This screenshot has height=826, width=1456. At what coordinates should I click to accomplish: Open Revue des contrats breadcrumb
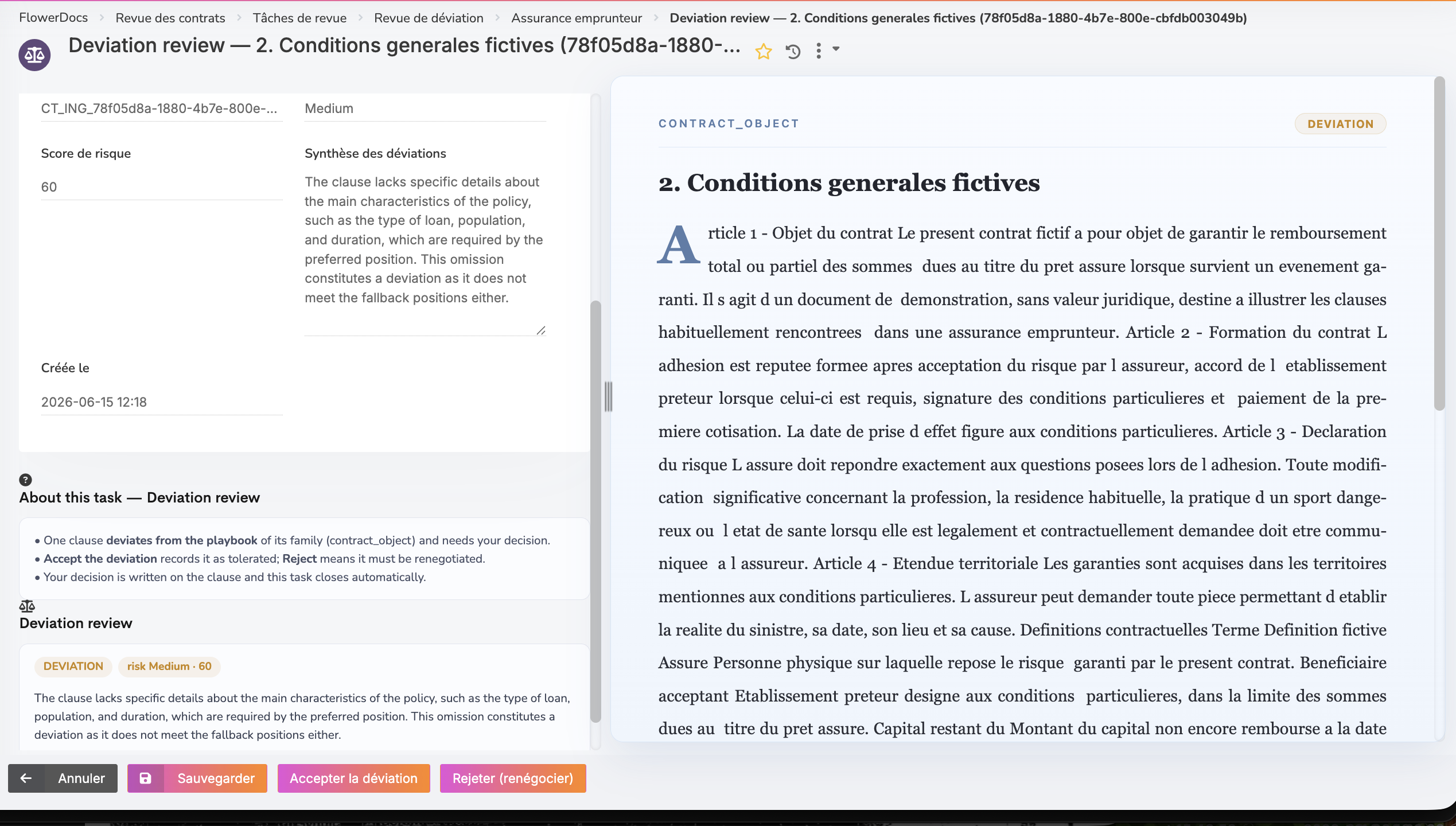[x=170, y=18]
